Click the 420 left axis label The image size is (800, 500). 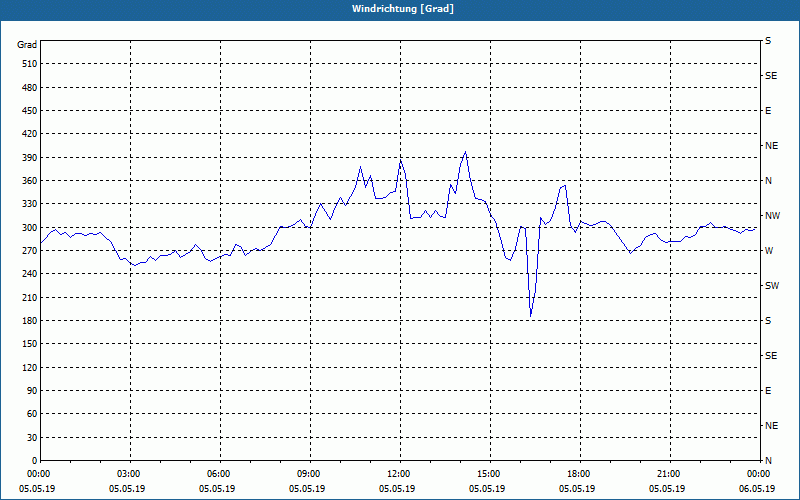30,134
